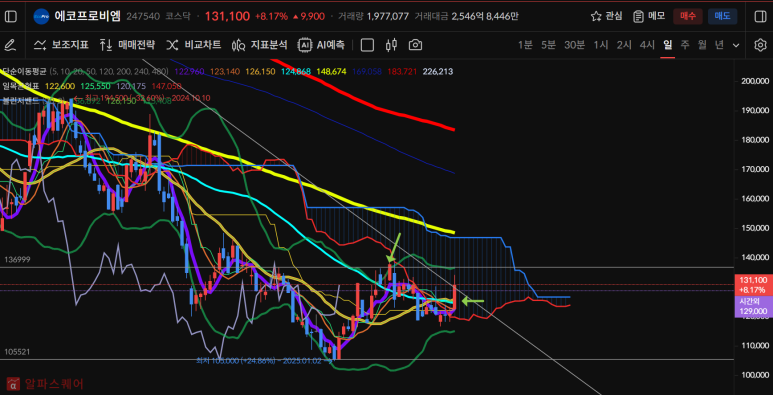Click the 매도 sell button
The width and height of the screenshot is (773, 395).
click(x=722, y=16)
